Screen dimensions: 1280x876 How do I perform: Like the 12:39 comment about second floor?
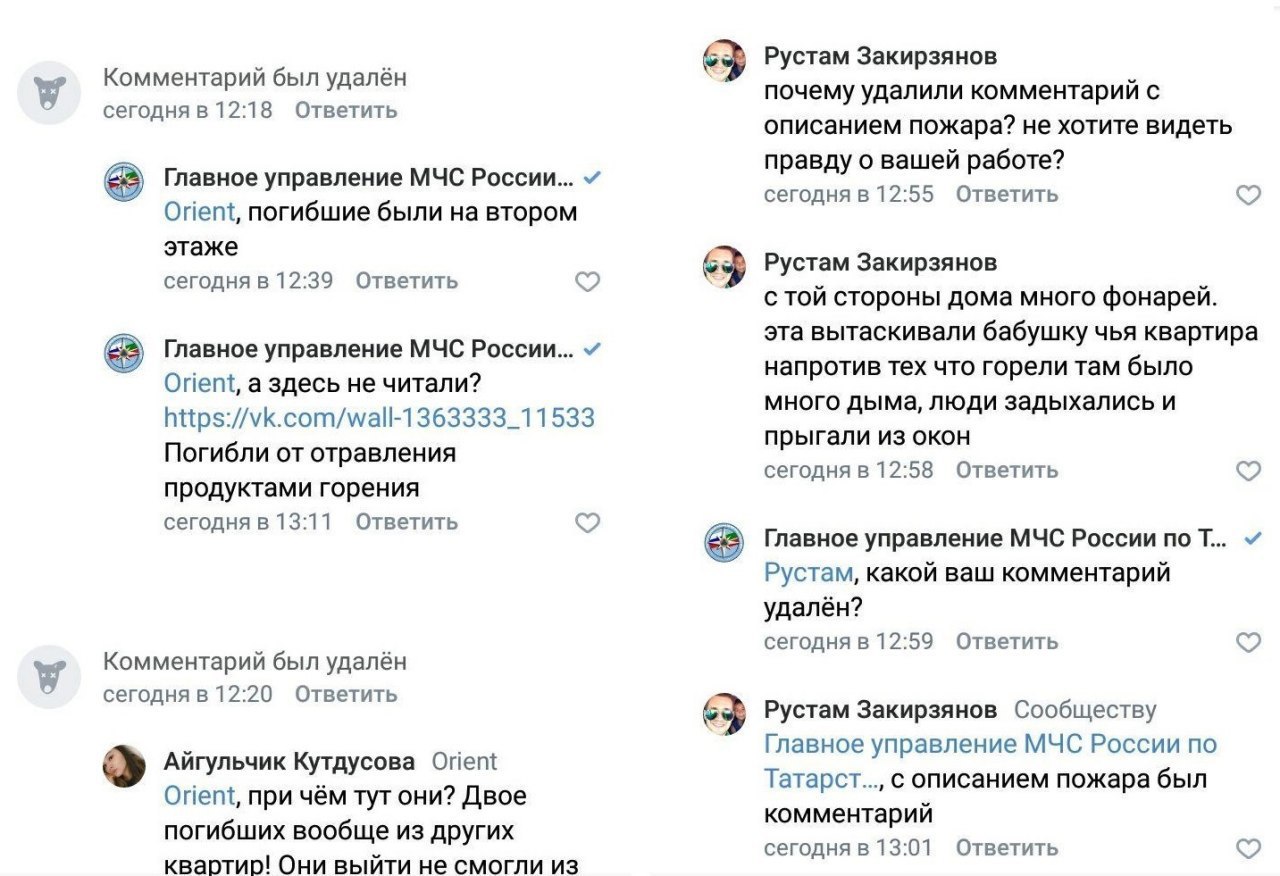click(588, 282)
